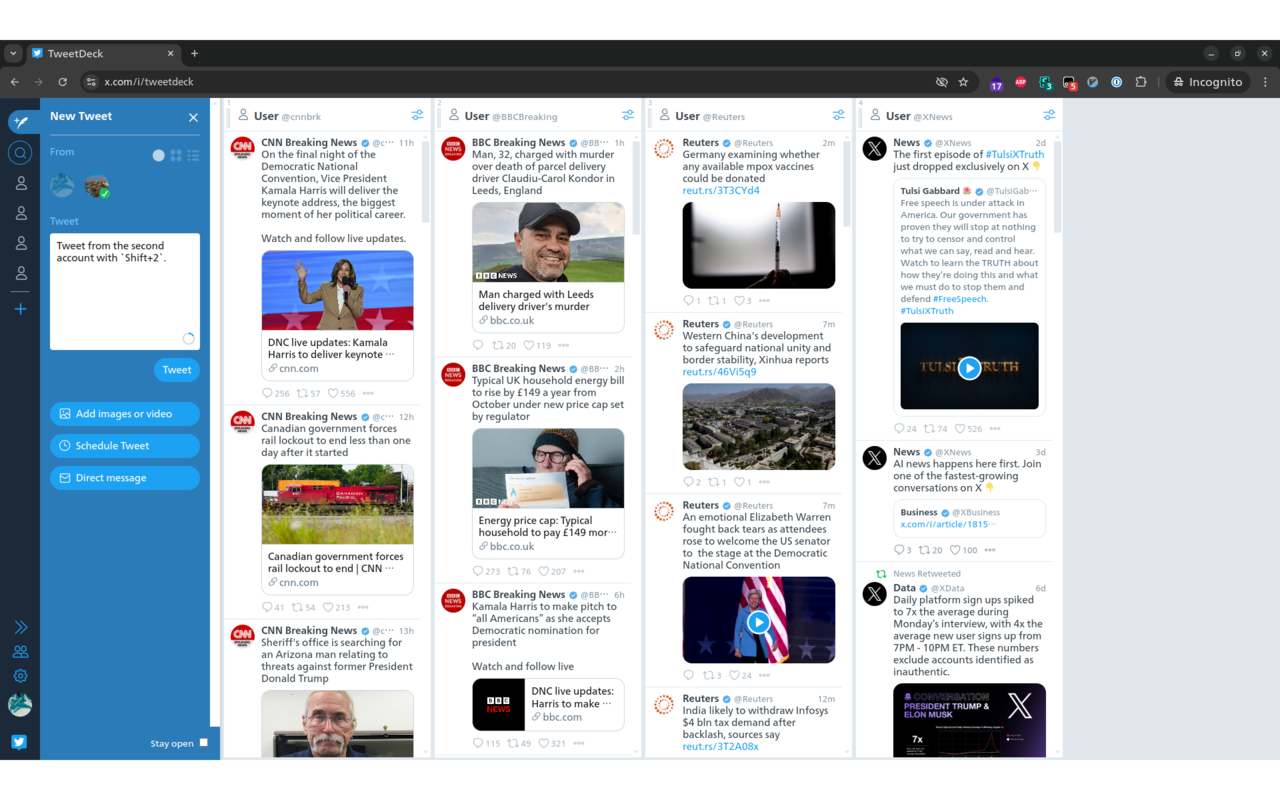The height and width of the screenshot is (800, 1280).
Task: Open the Direct message panel
Action: click(124, 477)
